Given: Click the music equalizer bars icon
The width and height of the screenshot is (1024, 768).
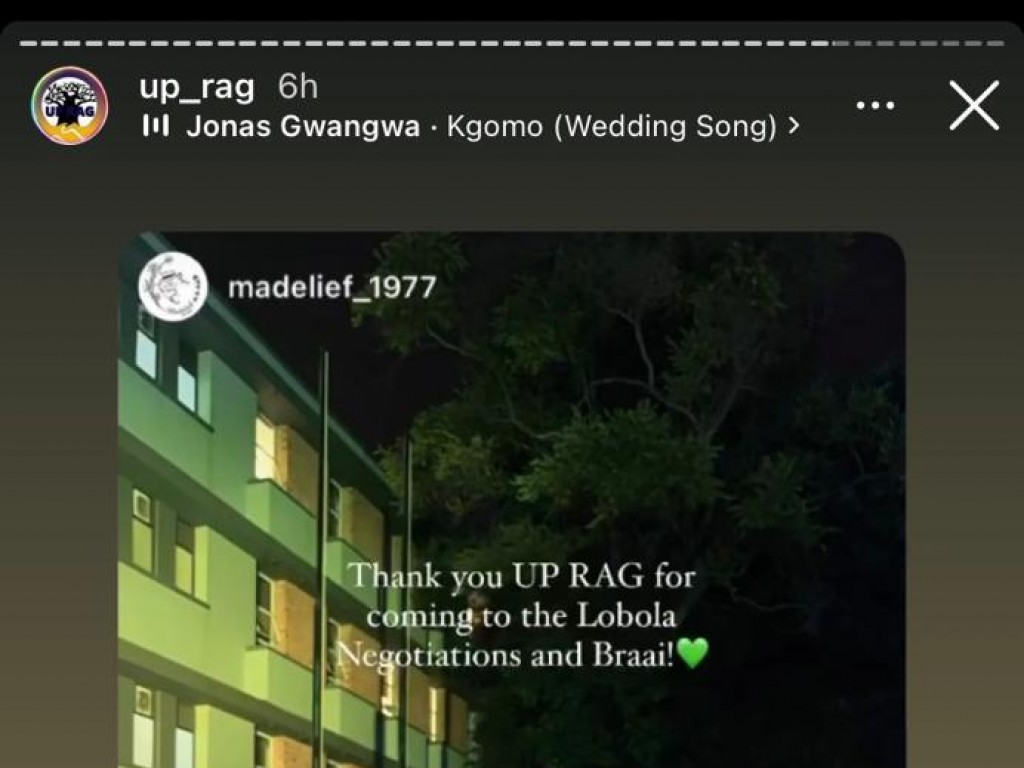Looking at the screenshot, I should pyautogui.click(x=155, y=126).
